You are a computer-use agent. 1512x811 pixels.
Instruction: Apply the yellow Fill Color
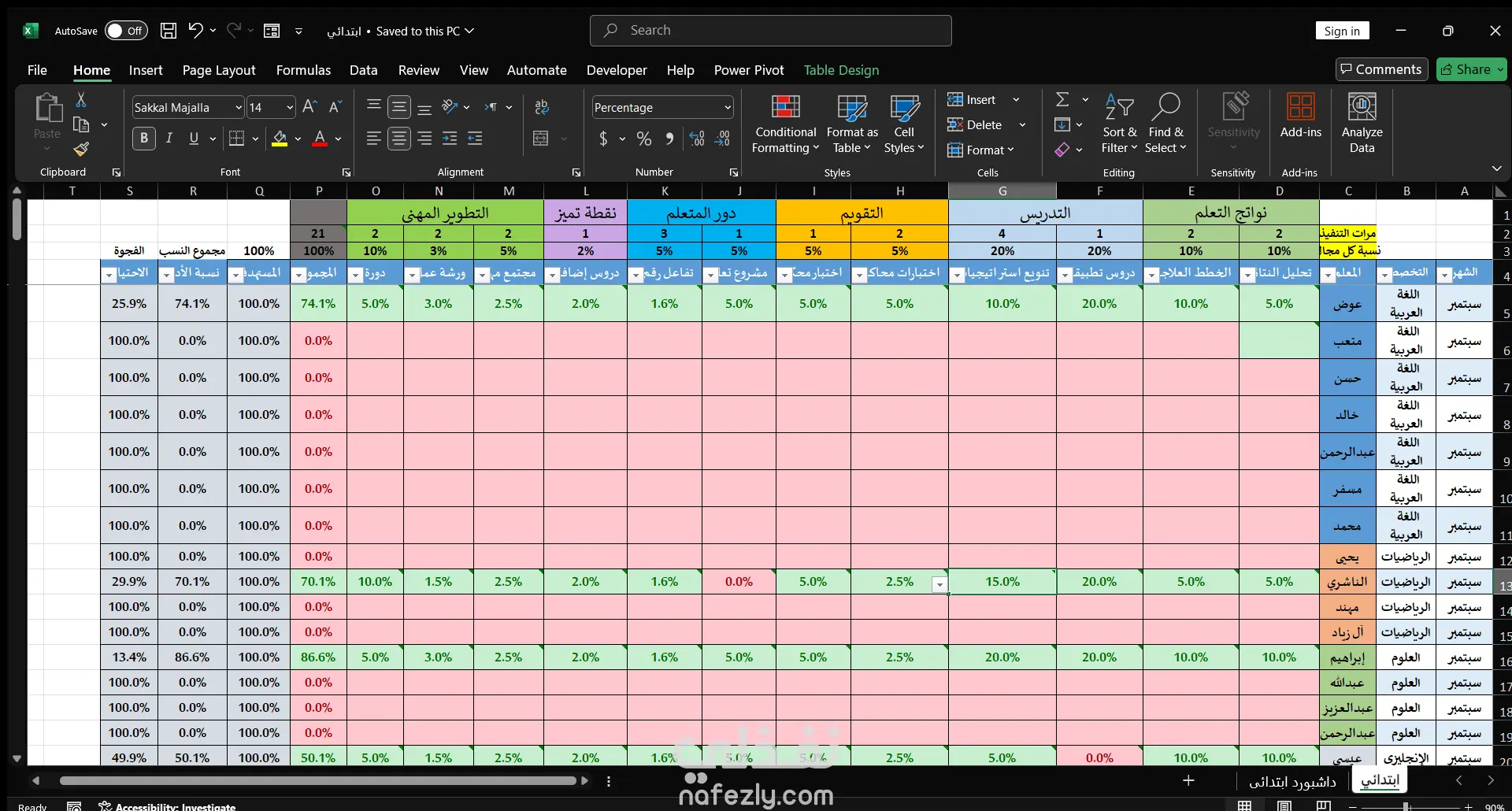coord(280,139)
